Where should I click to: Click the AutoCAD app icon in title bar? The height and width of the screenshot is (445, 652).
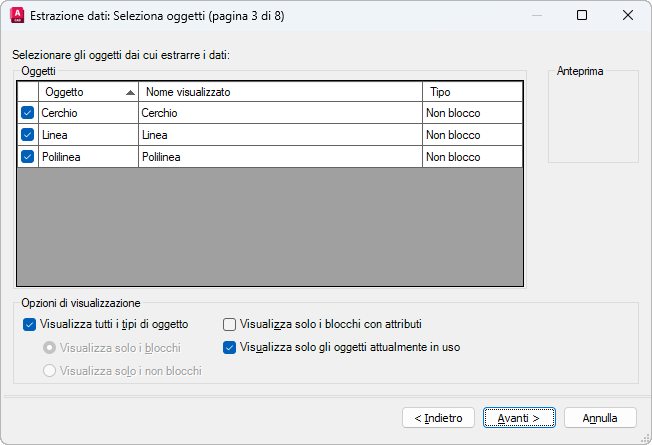pos(16,15)
